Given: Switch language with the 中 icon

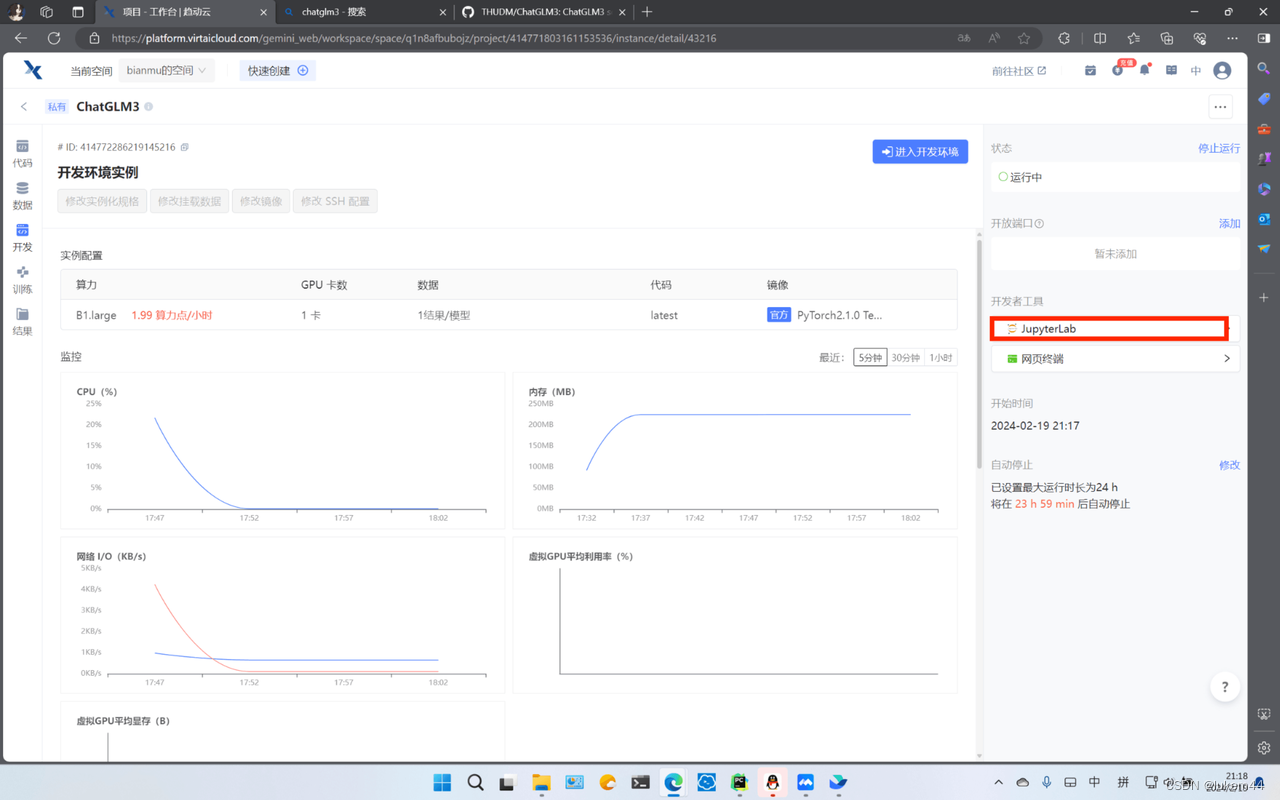Looking at the screenshot, I should click(x=1196, y=71).
